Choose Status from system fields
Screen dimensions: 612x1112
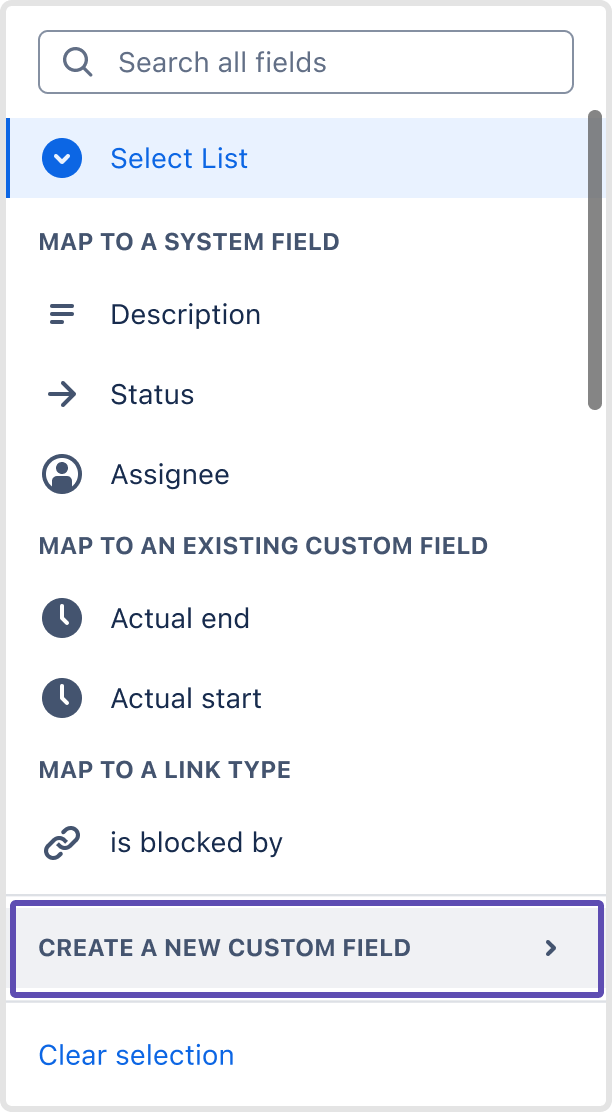[296, 394]
